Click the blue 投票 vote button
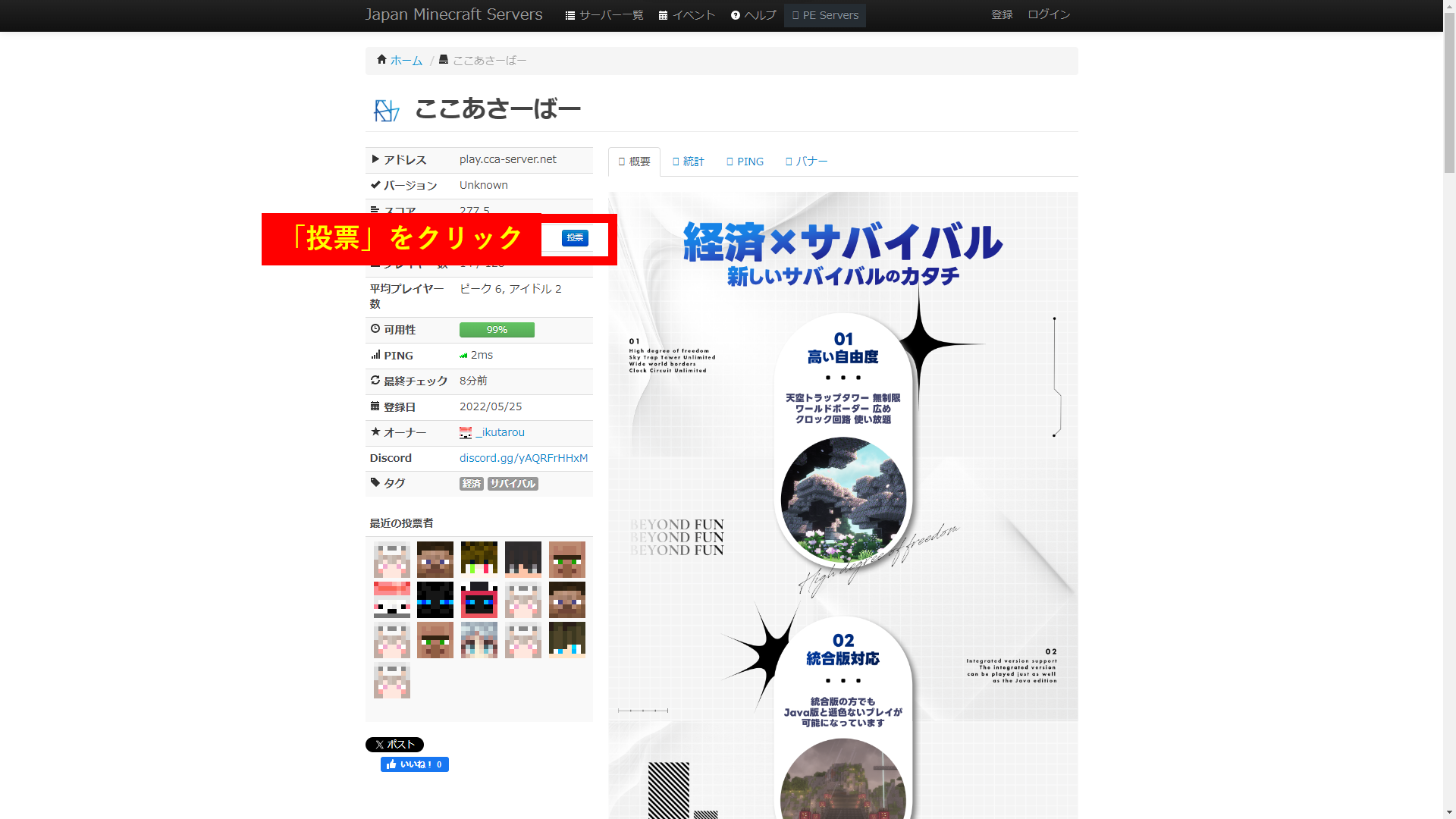Viewport: 1456px width, 819px height. [x=575, y=238]
